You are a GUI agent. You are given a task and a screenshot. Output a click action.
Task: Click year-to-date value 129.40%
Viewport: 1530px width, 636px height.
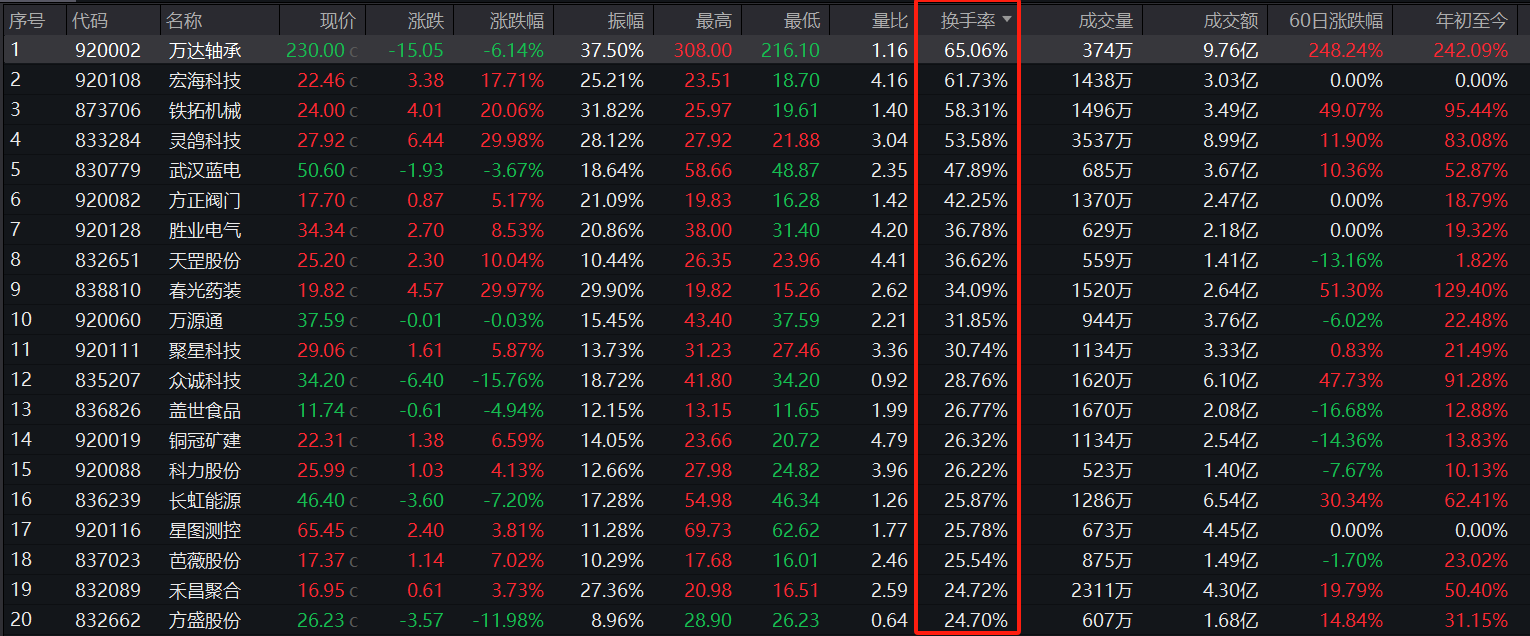(1470, 290)
